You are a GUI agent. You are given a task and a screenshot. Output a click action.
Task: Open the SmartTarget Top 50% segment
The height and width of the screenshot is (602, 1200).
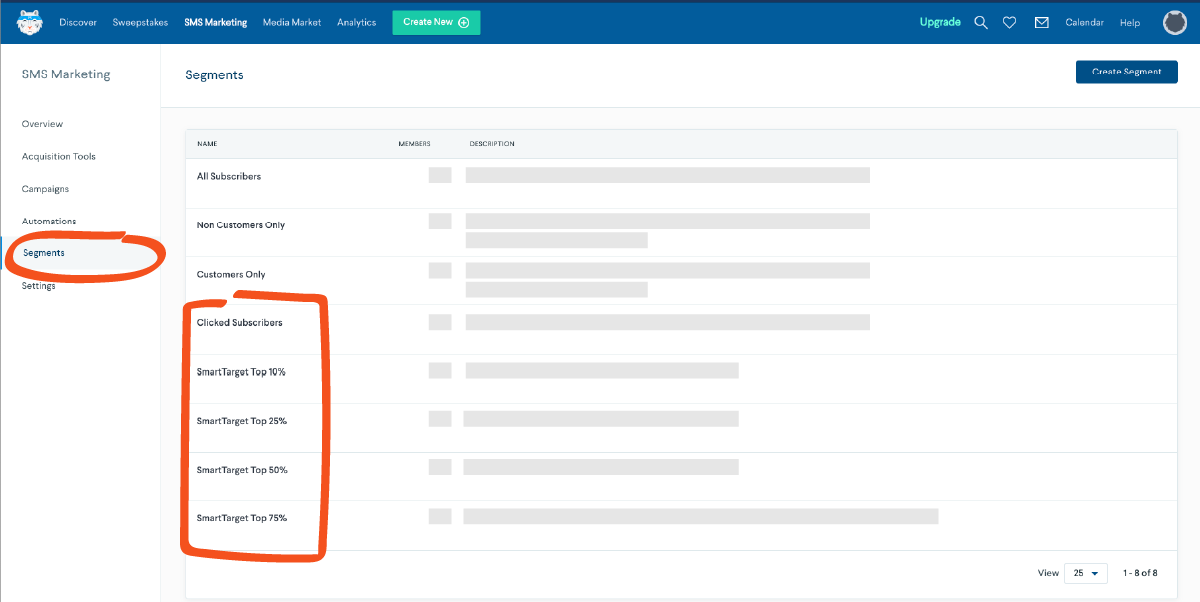point(242,470)
